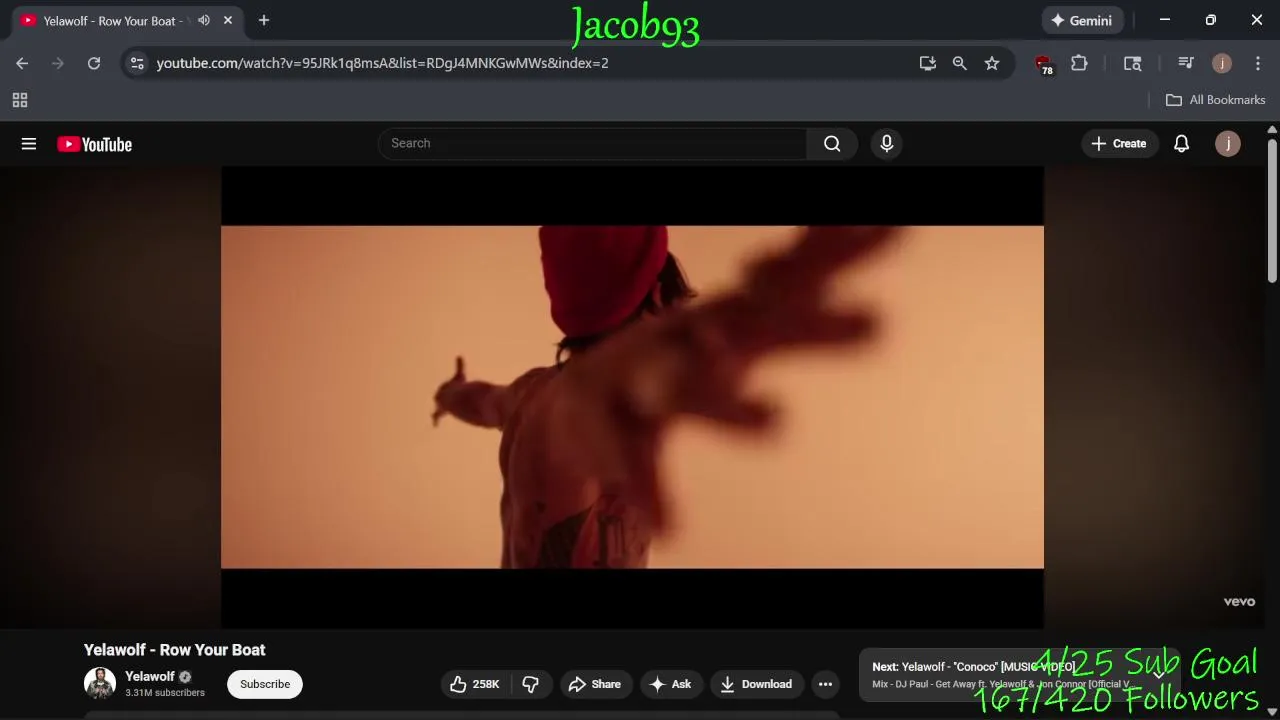Open YouTube notifications bell
This screenshot has height=720, width=1280.
pos(1181,143)
